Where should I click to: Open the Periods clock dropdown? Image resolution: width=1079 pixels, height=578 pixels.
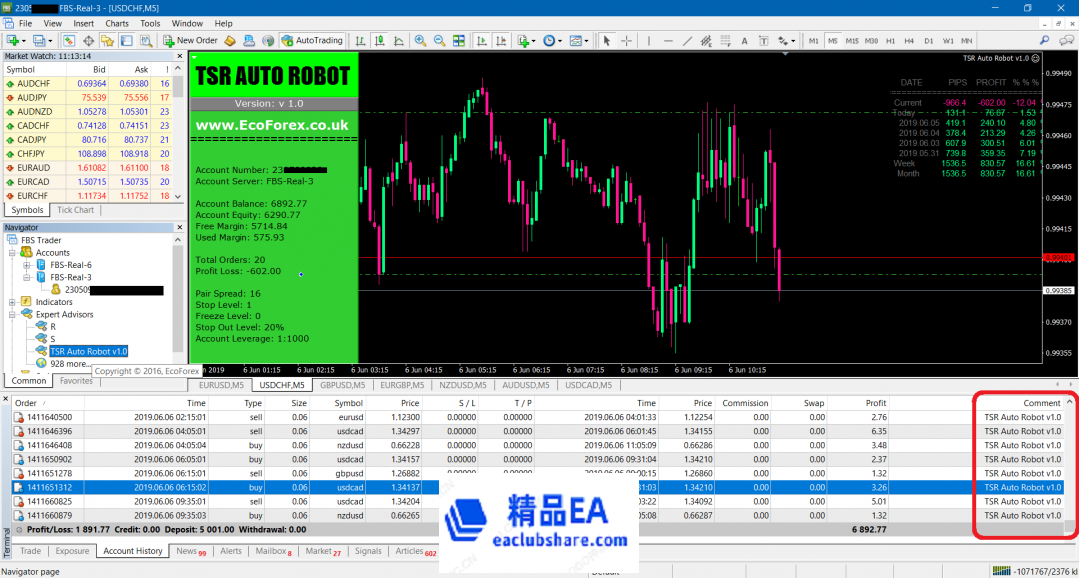(553, 41)
